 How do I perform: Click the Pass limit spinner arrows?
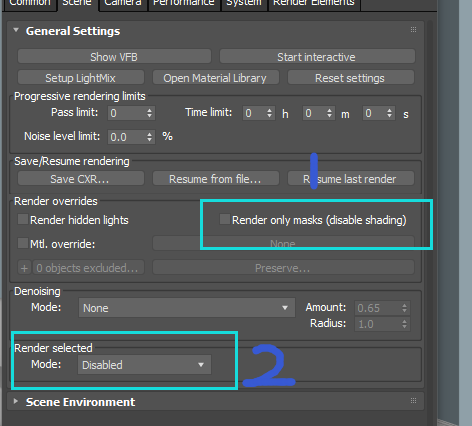(150, 113)
